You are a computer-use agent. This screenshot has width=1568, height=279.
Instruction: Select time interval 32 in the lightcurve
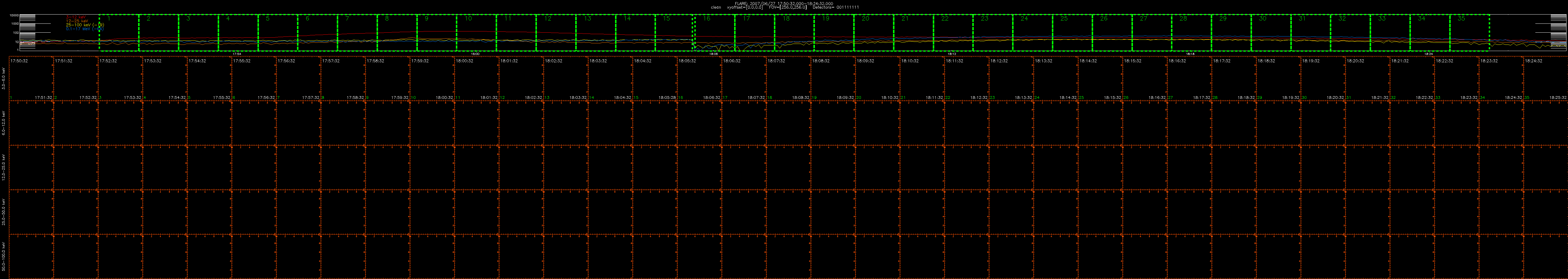1350,33
